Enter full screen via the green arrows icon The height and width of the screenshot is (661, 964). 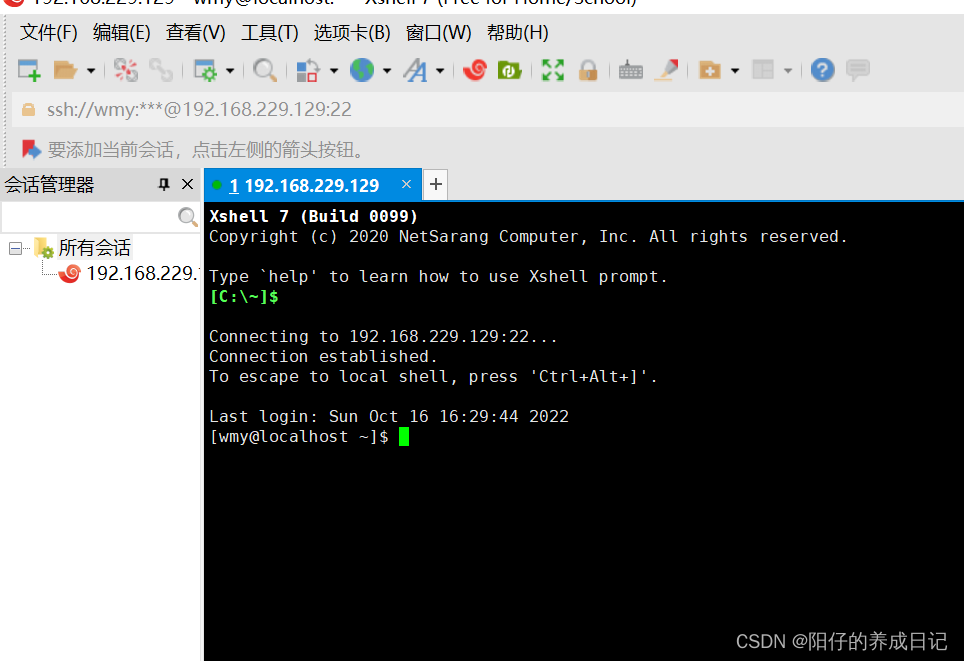click(552, 70)
